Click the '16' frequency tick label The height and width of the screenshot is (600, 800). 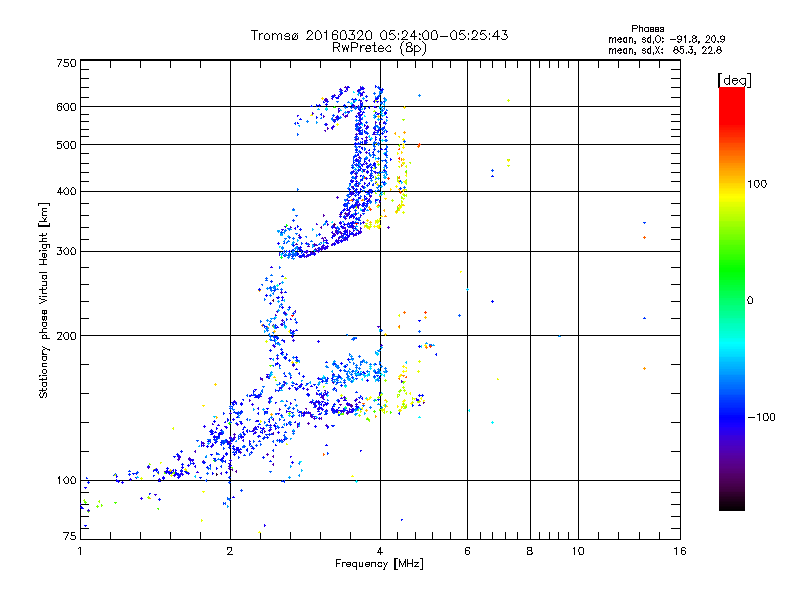pos(680,551)
